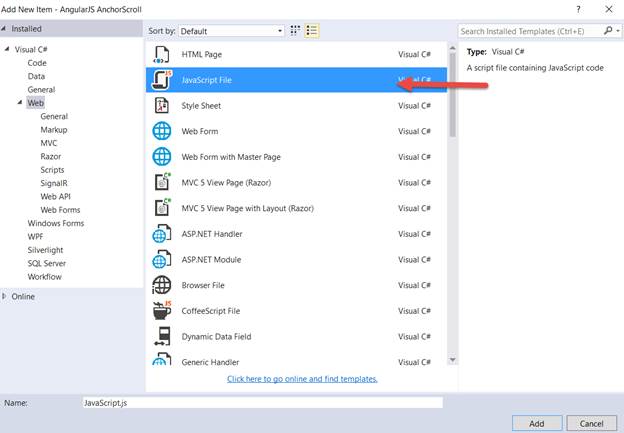The width and height of the screenshot is (624, 433).
Task: Collapse the Installed section
Action: point(4,29)
